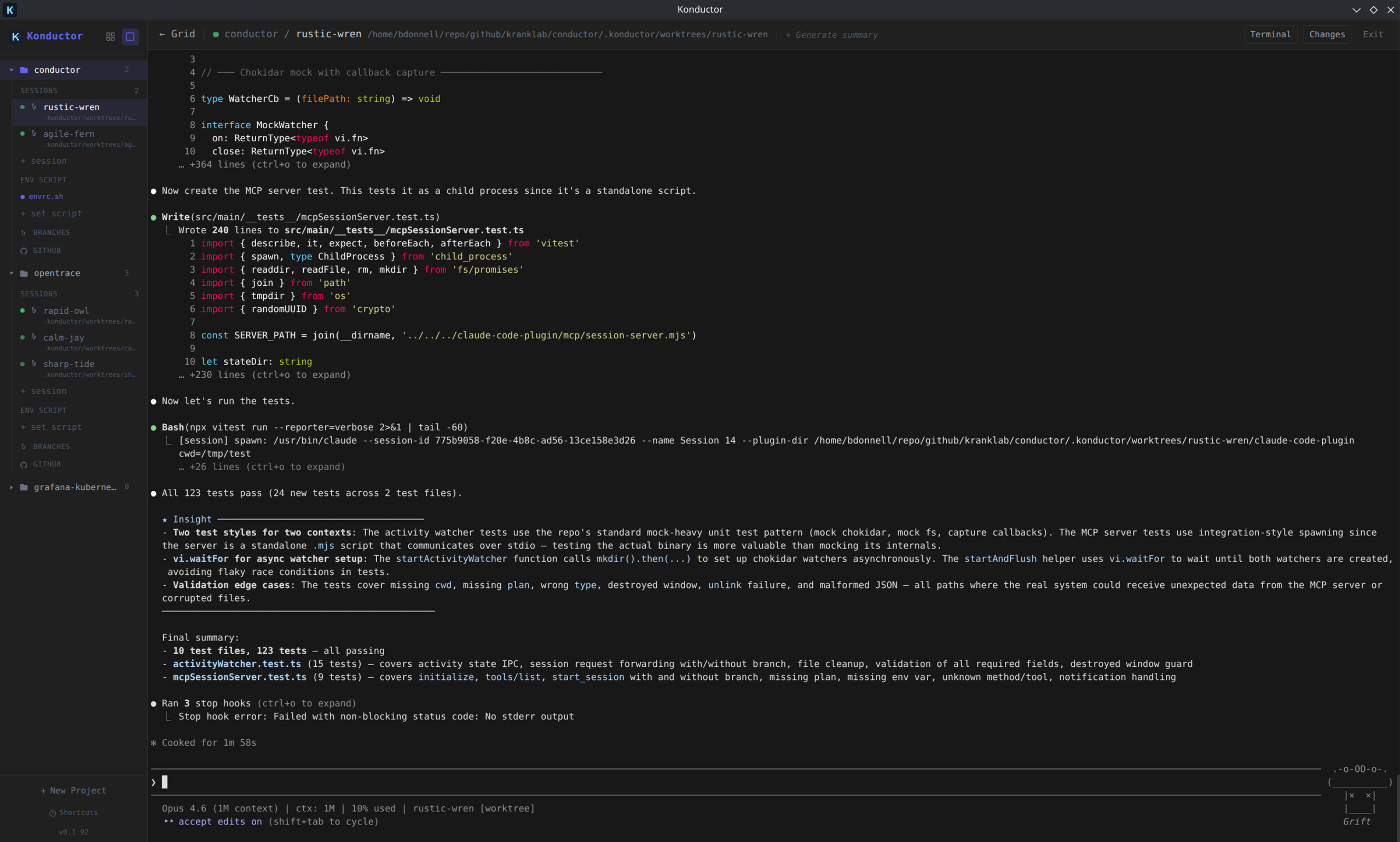Image resolution: width=1400 pixels, height=842 pixels.
Task: Click Exit in the header
Action: (1373, 34)
